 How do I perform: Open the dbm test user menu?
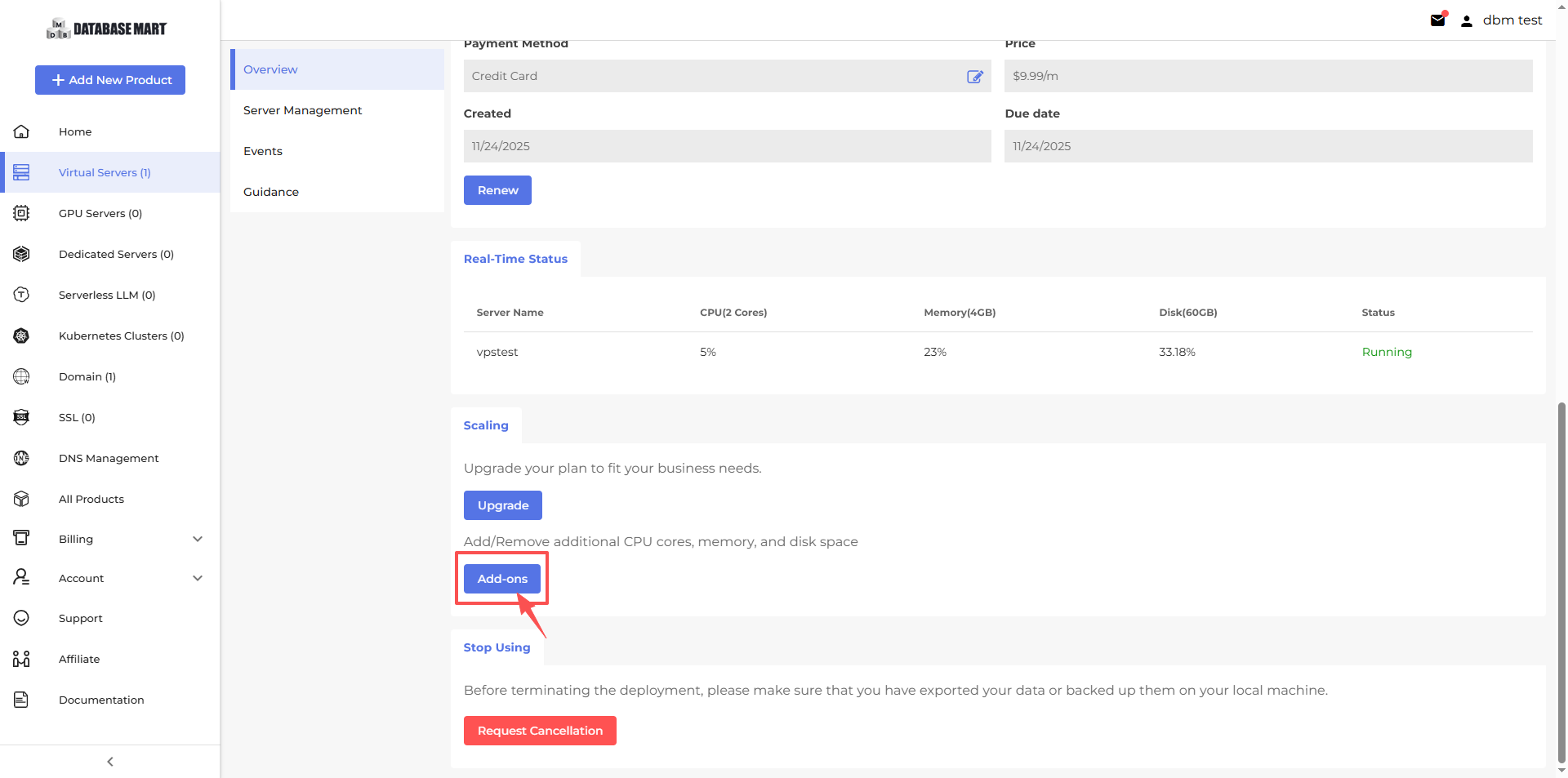(1512, 20)
